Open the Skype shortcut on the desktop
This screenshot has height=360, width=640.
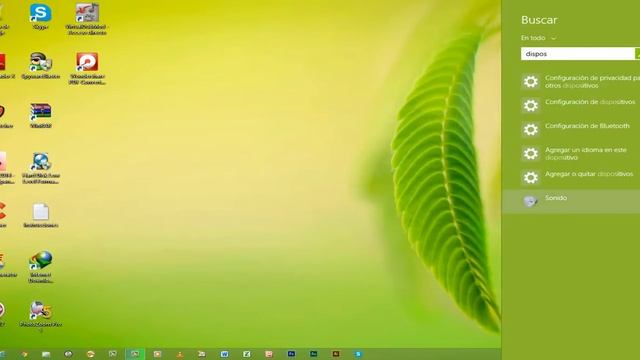(x=40, y=16)
